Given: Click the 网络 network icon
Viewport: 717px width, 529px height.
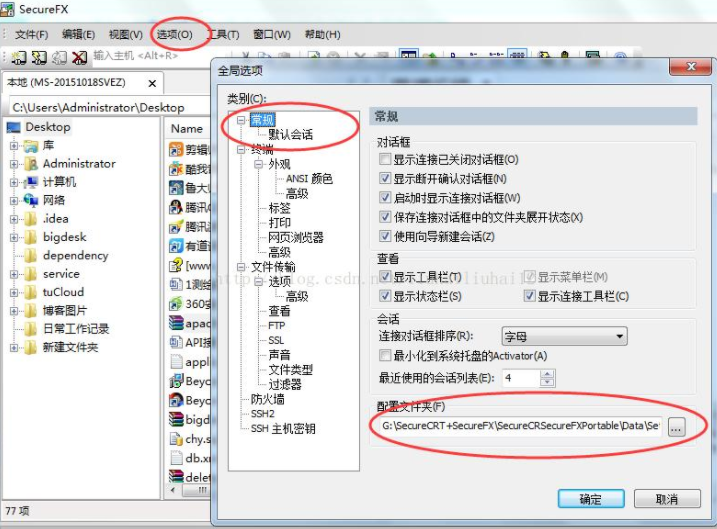Looking at the screenshot, I should click(31, 200).
